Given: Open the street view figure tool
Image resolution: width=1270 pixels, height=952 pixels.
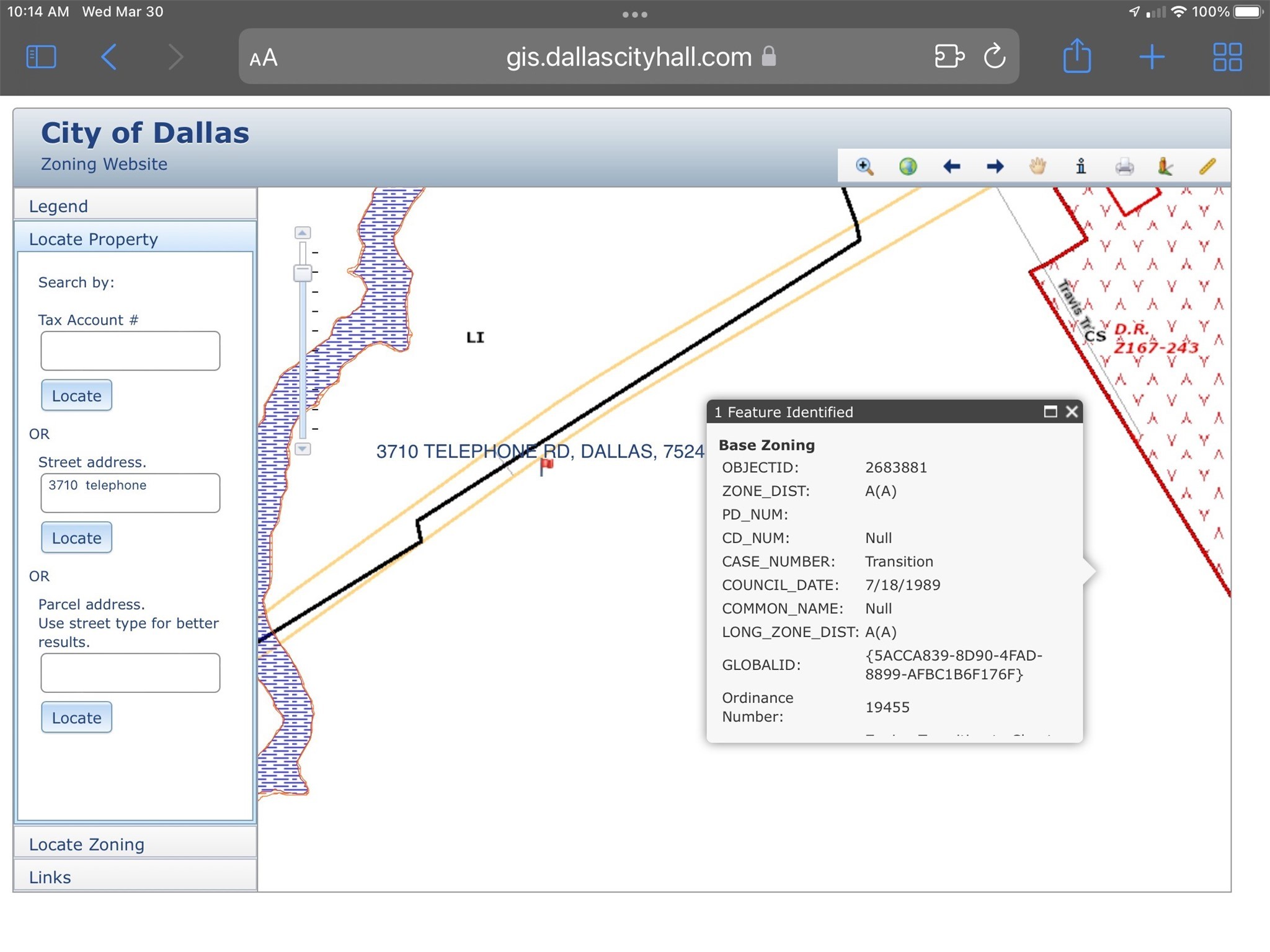Looking at the screenshot, I should pos(1165,166).
